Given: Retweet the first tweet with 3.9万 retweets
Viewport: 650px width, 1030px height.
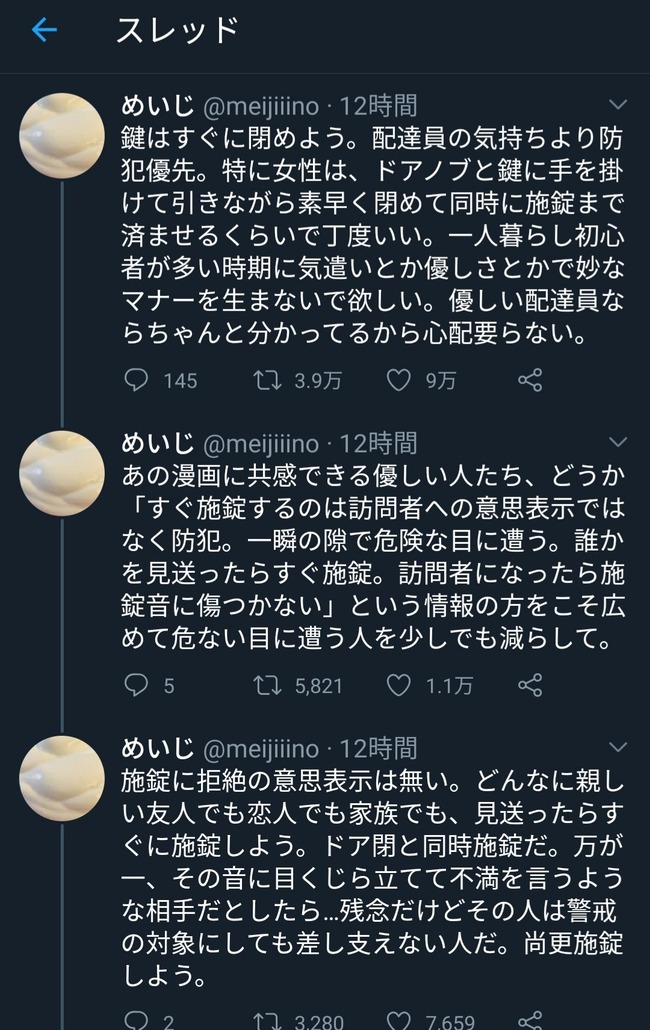Looking at the screenshot, I should [264, 380].
